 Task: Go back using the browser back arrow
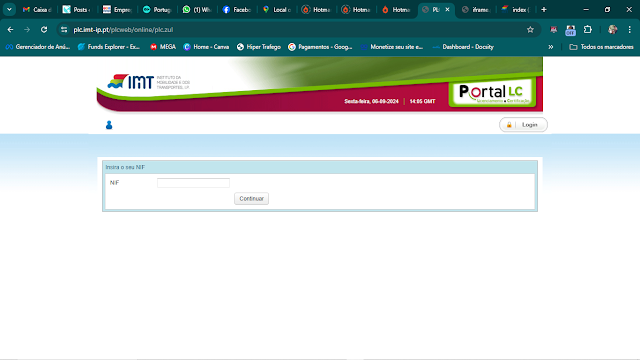[x=10, y=29]
